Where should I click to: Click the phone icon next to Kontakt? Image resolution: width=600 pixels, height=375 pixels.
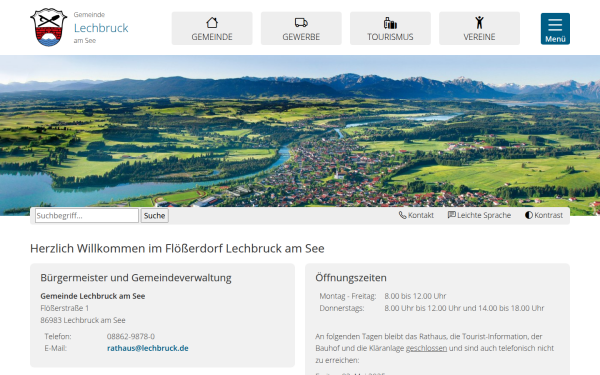tap(402, 215)
